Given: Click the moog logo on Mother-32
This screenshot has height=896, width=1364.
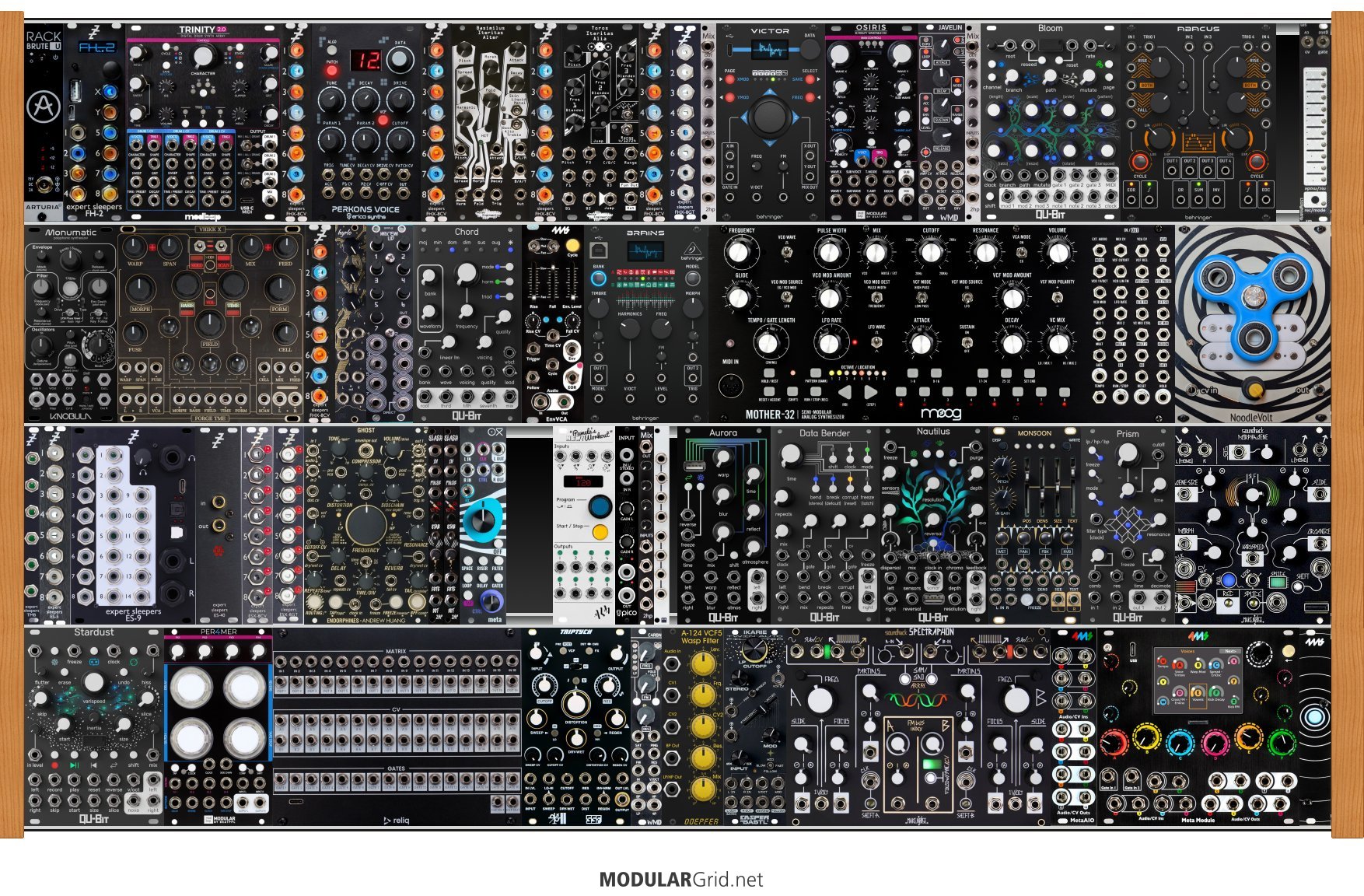Looking at the screenshot, I should pos(940,414).
